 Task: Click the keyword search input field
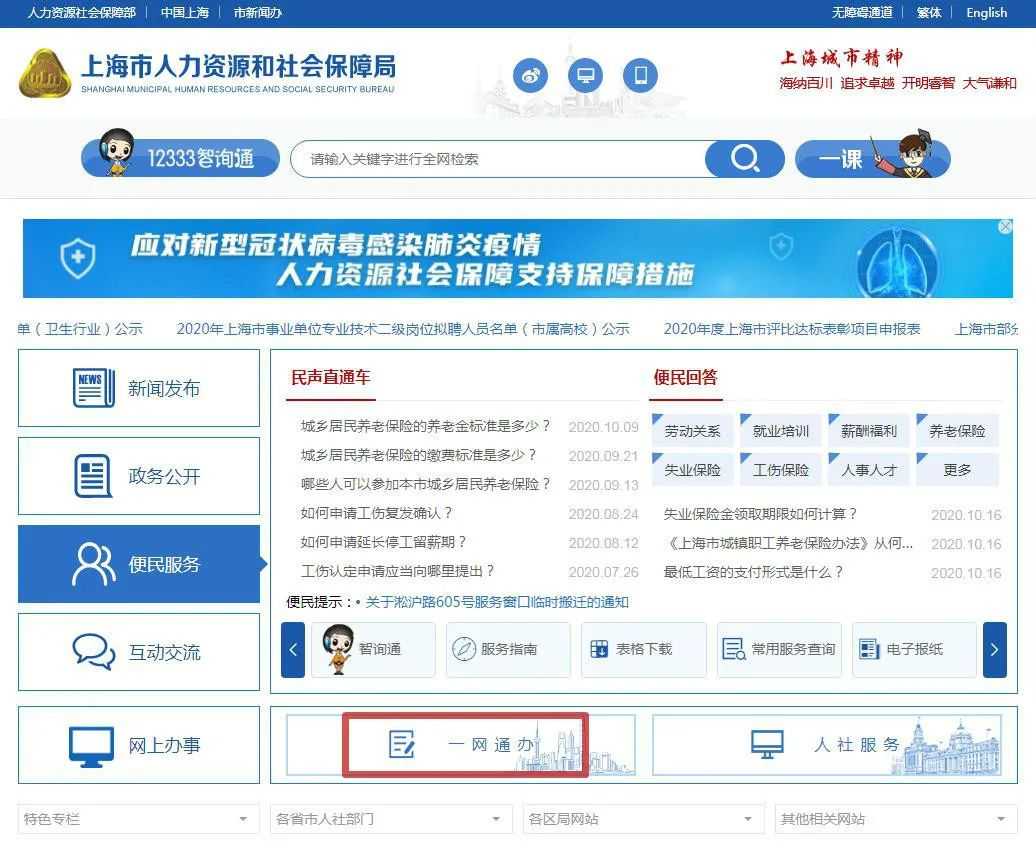500,159
